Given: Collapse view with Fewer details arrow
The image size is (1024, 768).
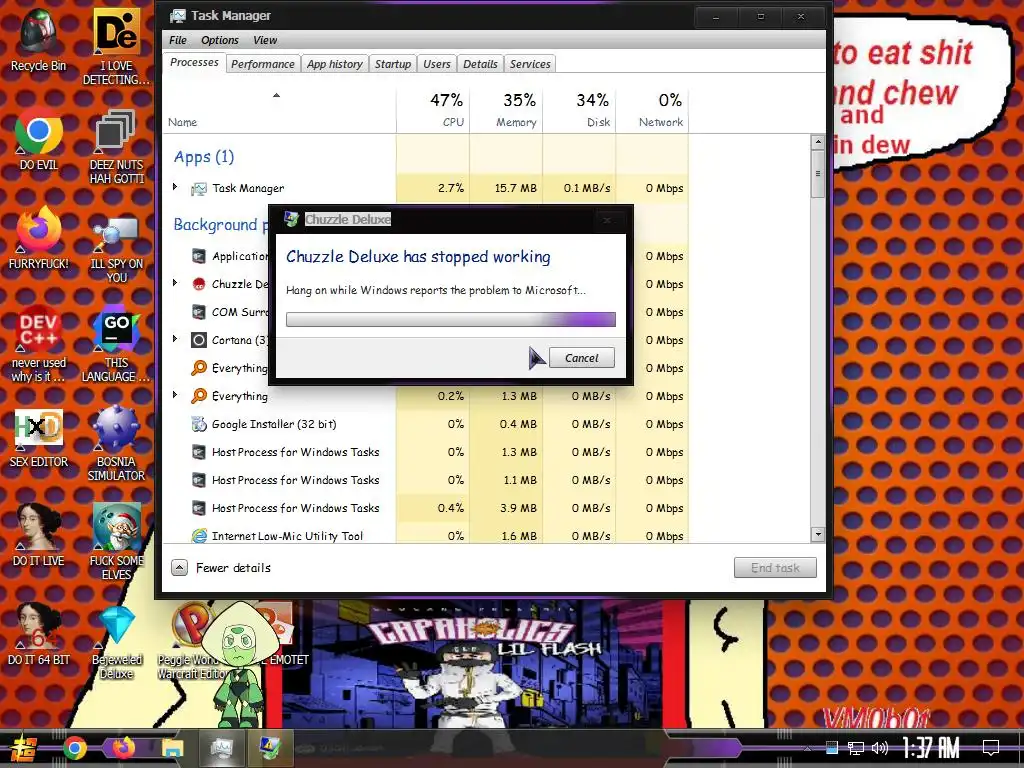Looking at the screenshot, I should coord(180,568).
